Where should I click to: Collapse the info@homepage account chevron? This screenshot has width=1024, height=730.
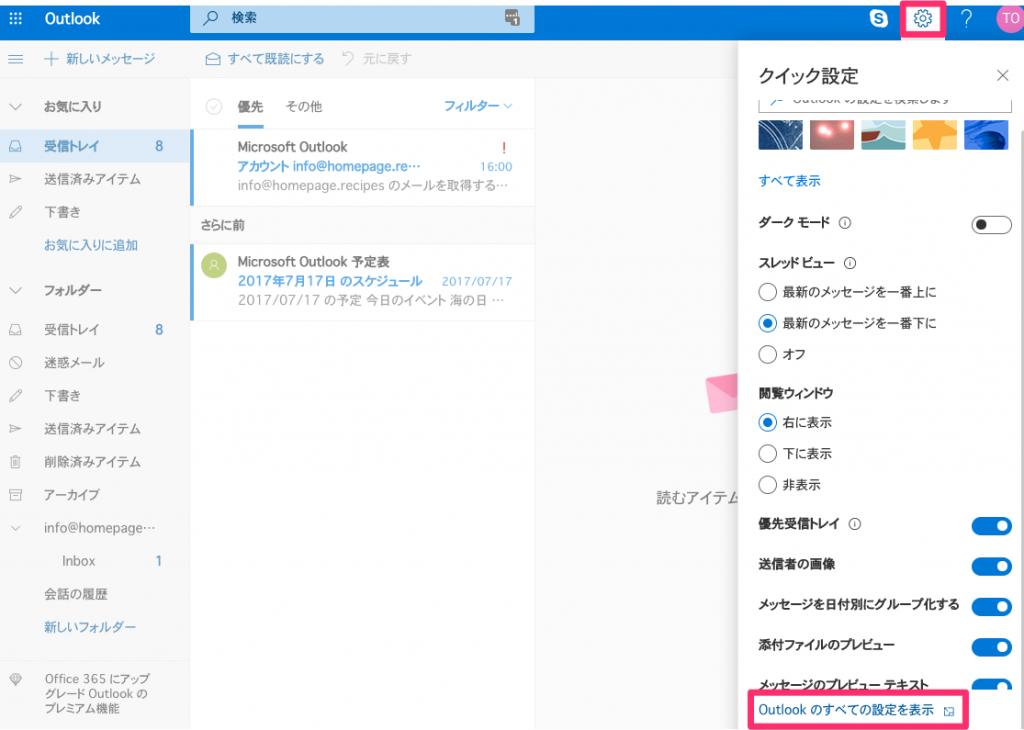pos(16,528)
